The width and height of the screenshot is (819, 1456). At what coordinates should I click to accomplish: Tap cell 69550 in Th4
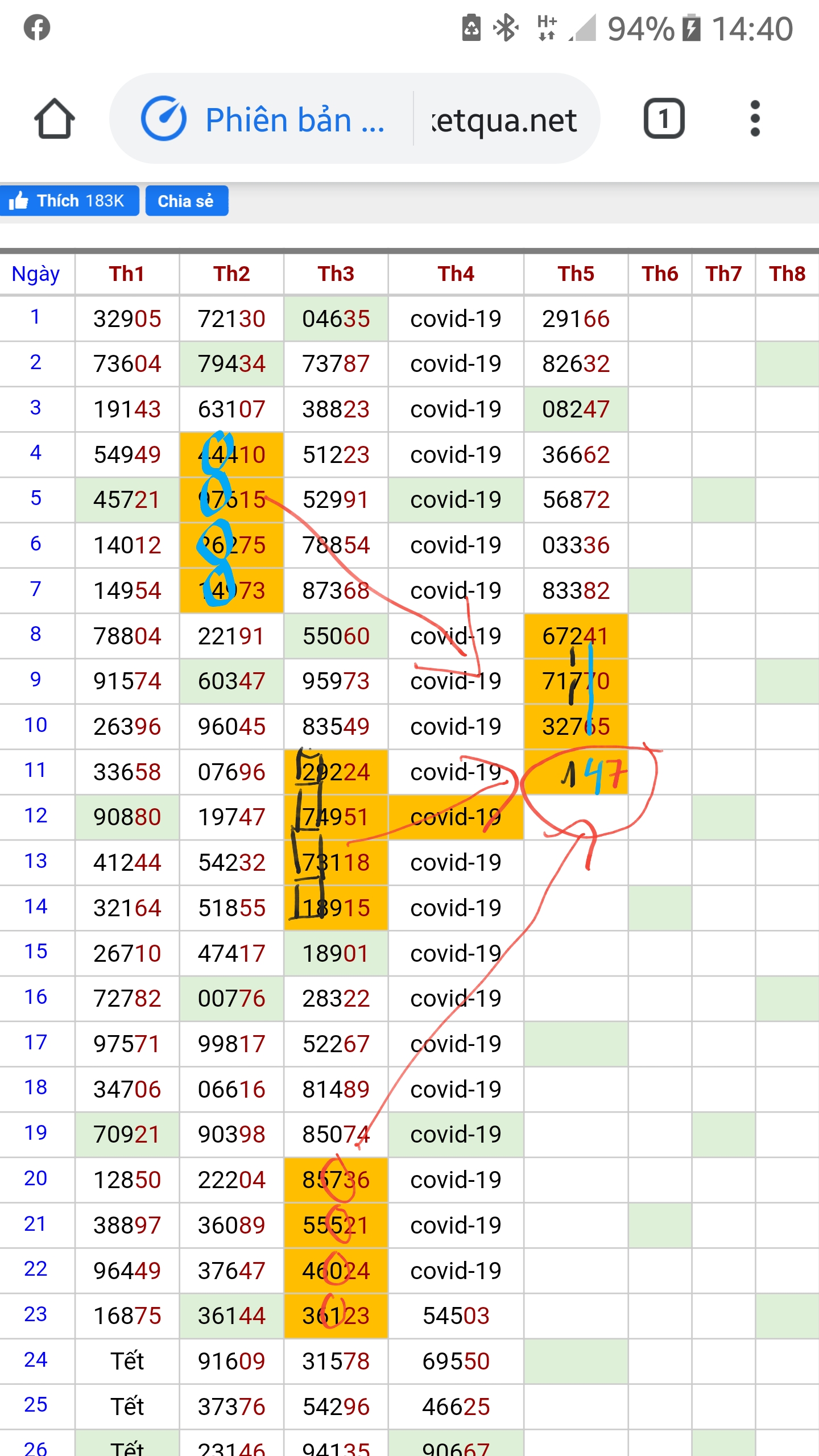[x=456, y=1362]
